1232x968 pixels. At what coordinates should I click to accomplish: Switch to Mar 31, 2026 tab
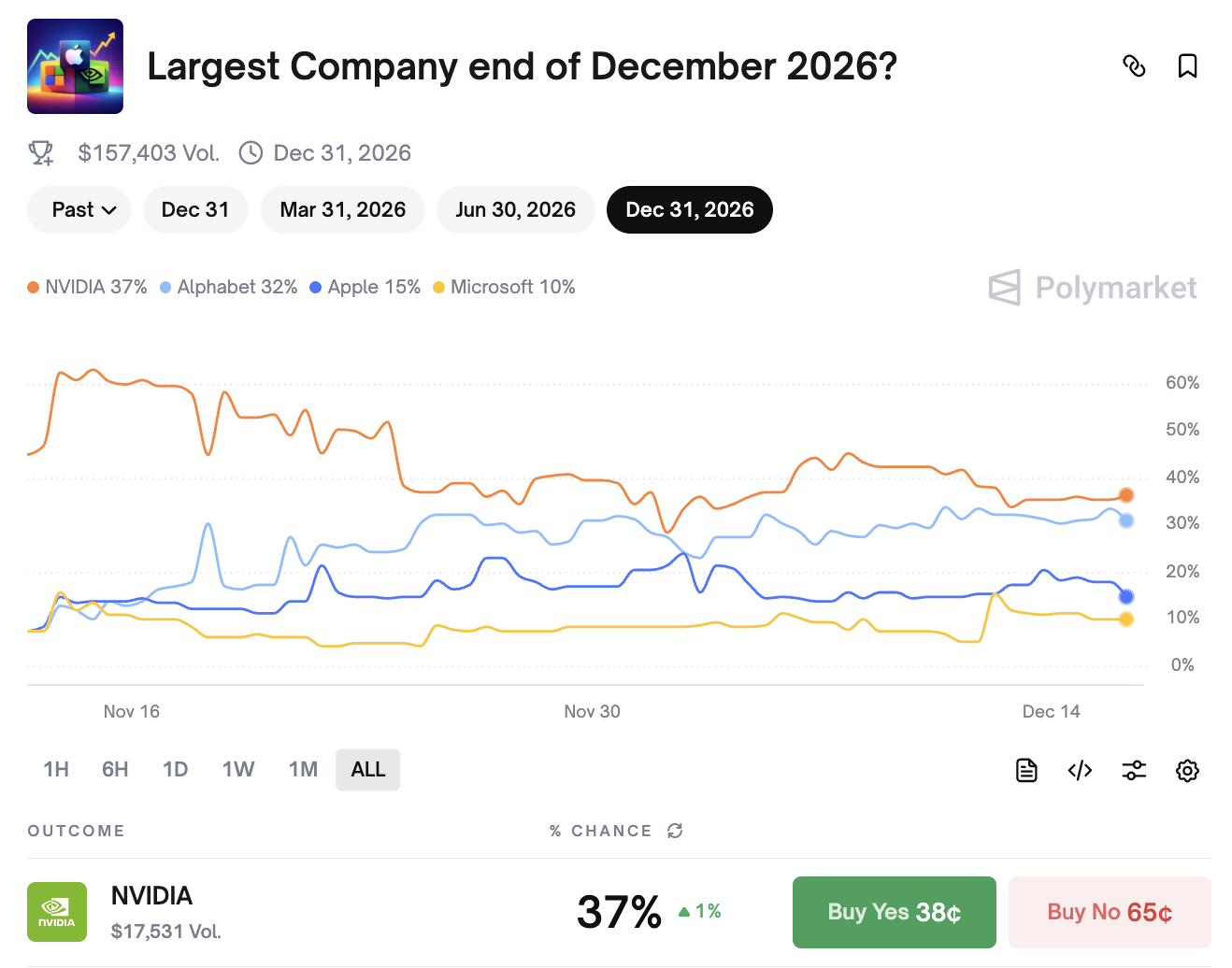[x=342, y=209]
